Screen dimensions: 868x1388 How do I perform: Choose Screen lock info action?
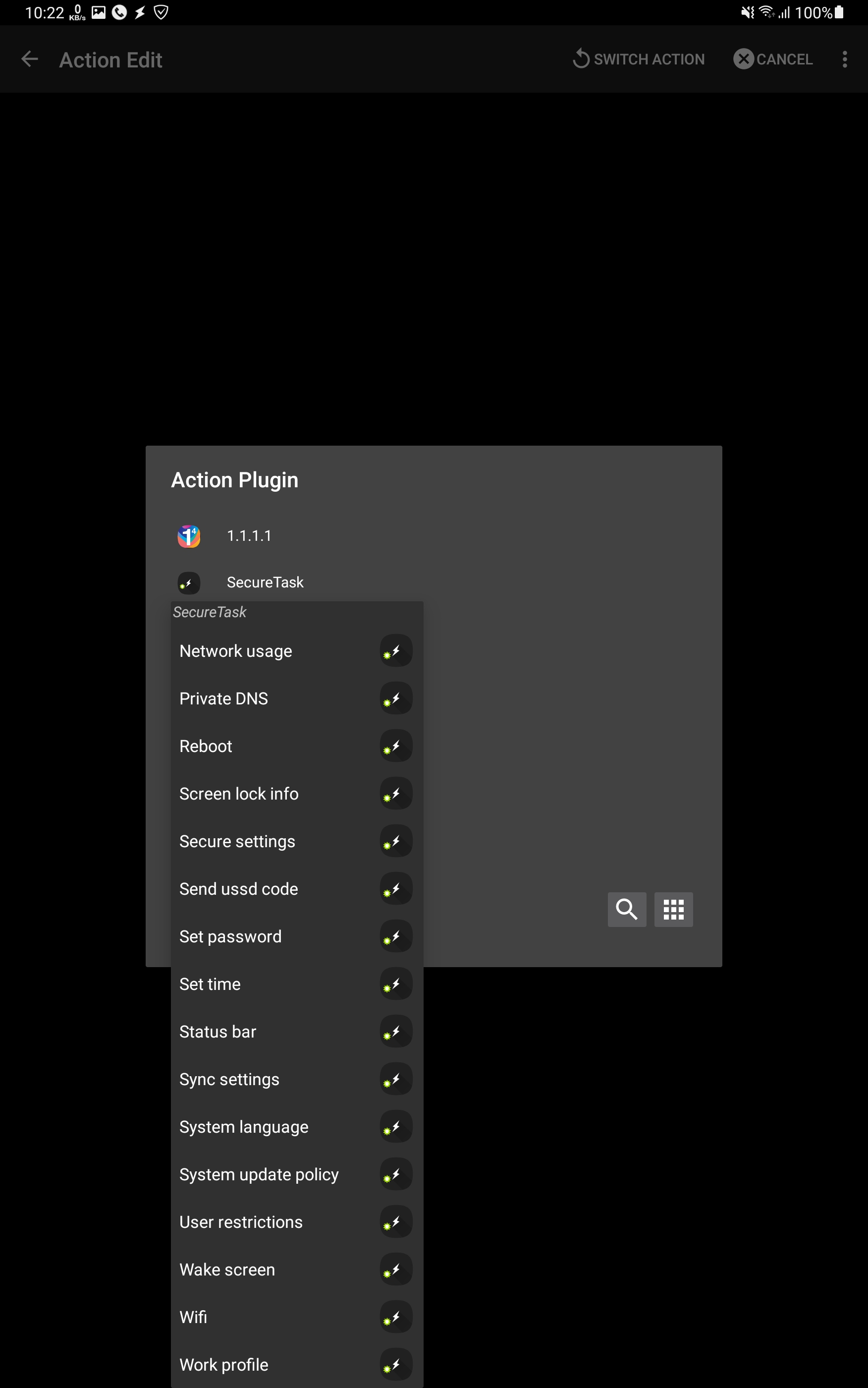point(297,794)
